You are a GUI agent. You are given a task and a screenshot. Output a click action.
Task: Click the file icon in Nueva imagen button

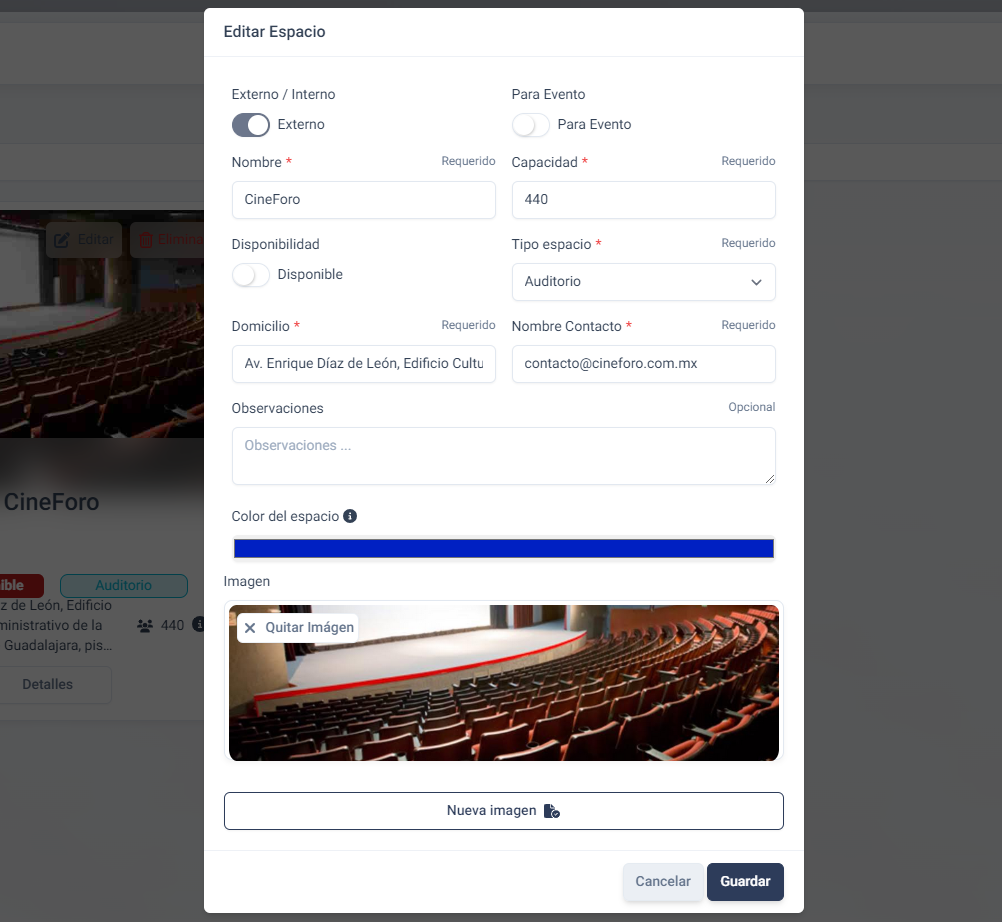point(551,811)
